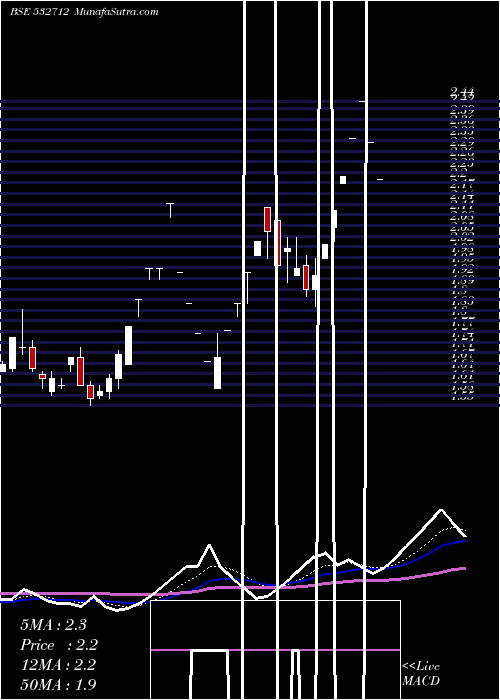Click the 2.44 price axis label
The image size is (500, 700).
[x=462, y=91]
